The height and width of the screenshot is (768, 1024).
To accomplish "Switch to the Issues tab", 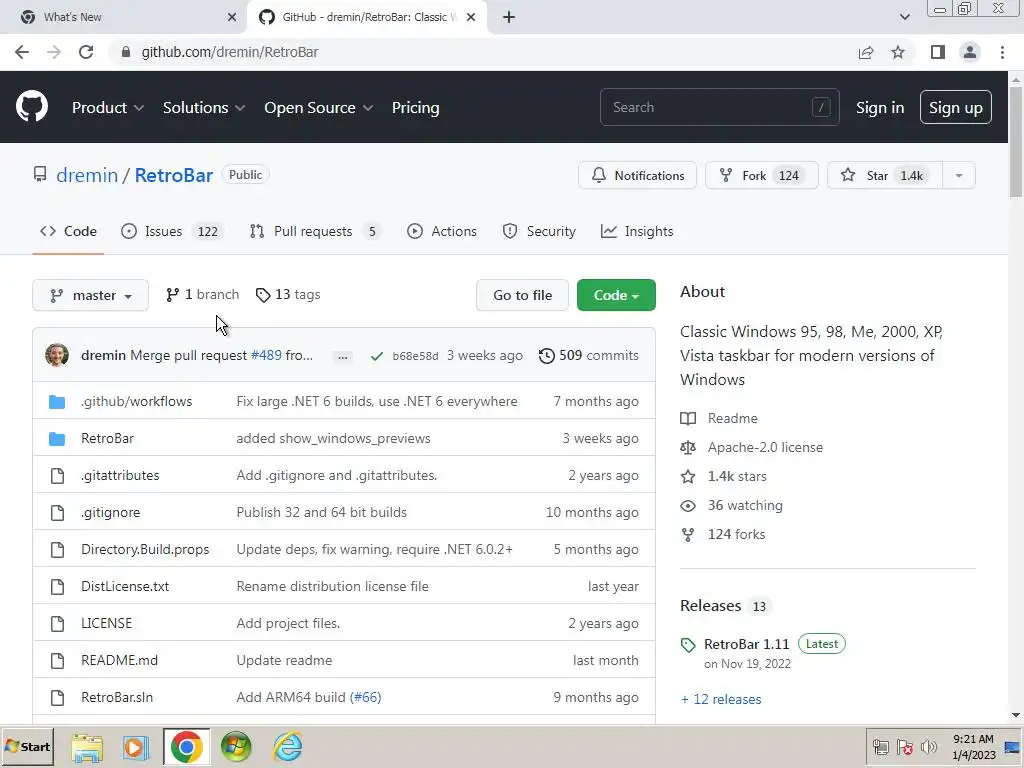I will click(172, 231).
